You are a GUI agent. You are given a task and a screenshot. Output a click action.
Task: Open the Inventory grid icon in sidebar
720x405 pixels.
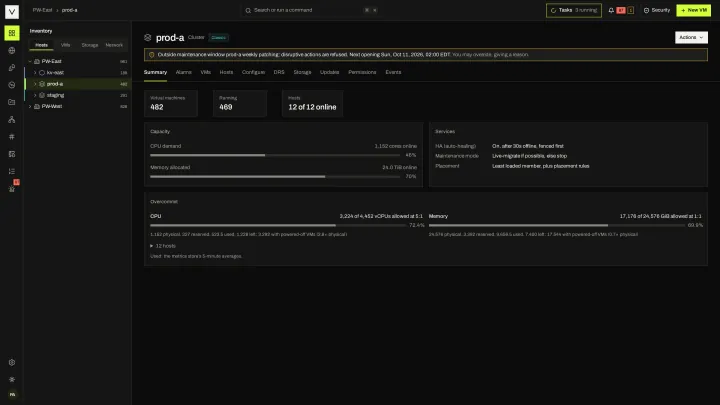[12, 33]
